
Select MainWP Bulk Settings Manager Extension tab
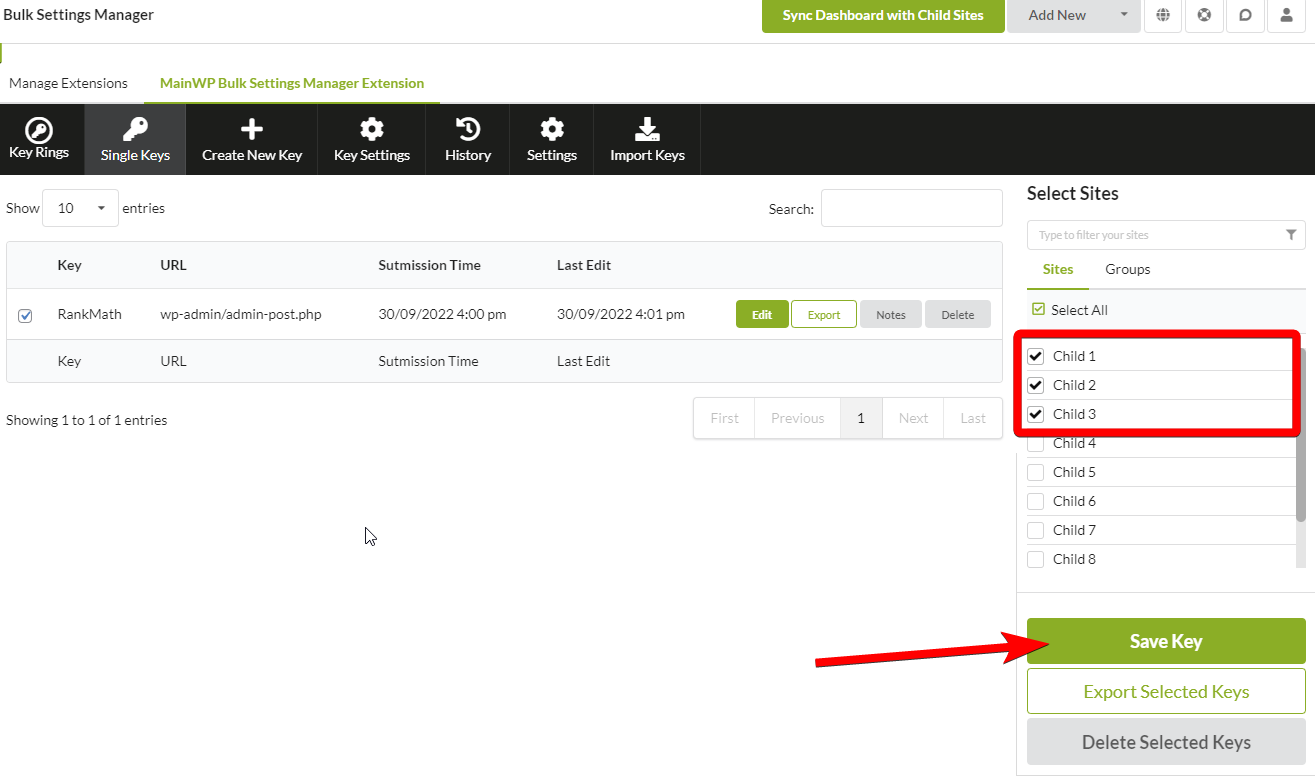pos(292,83)
